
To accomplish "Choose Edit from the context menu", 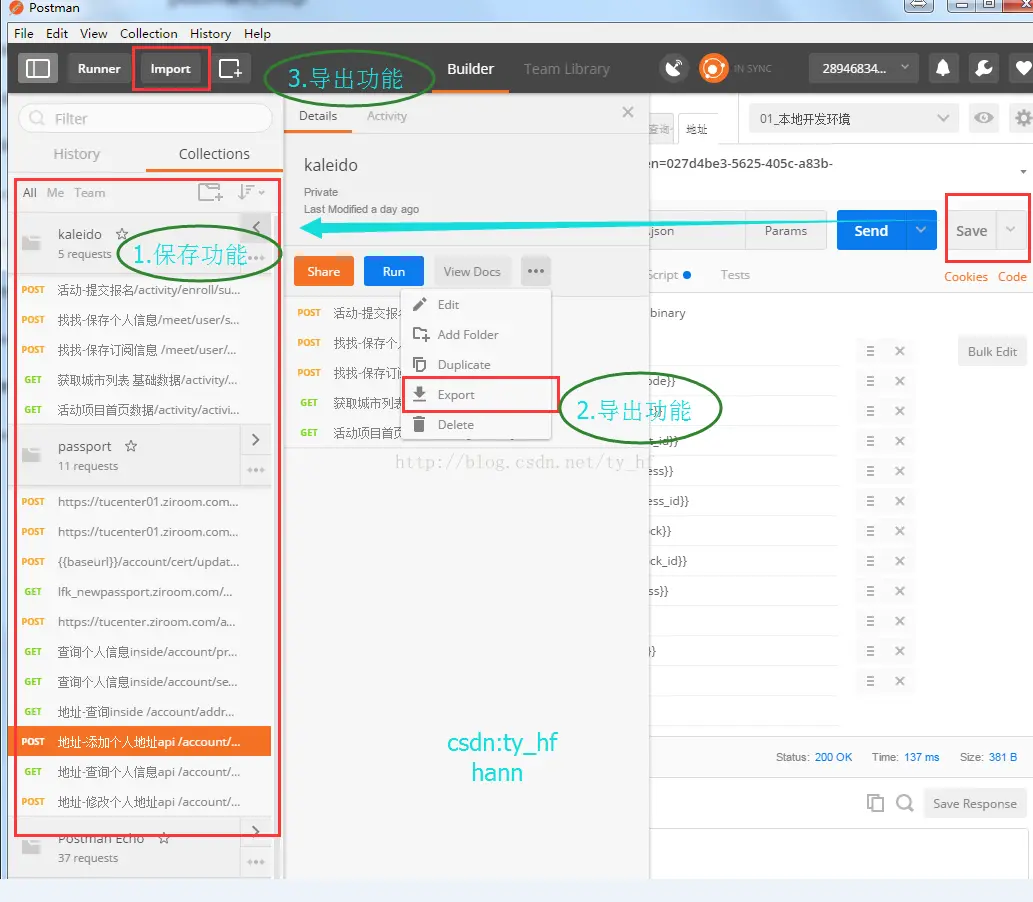I will coord(476,304).
